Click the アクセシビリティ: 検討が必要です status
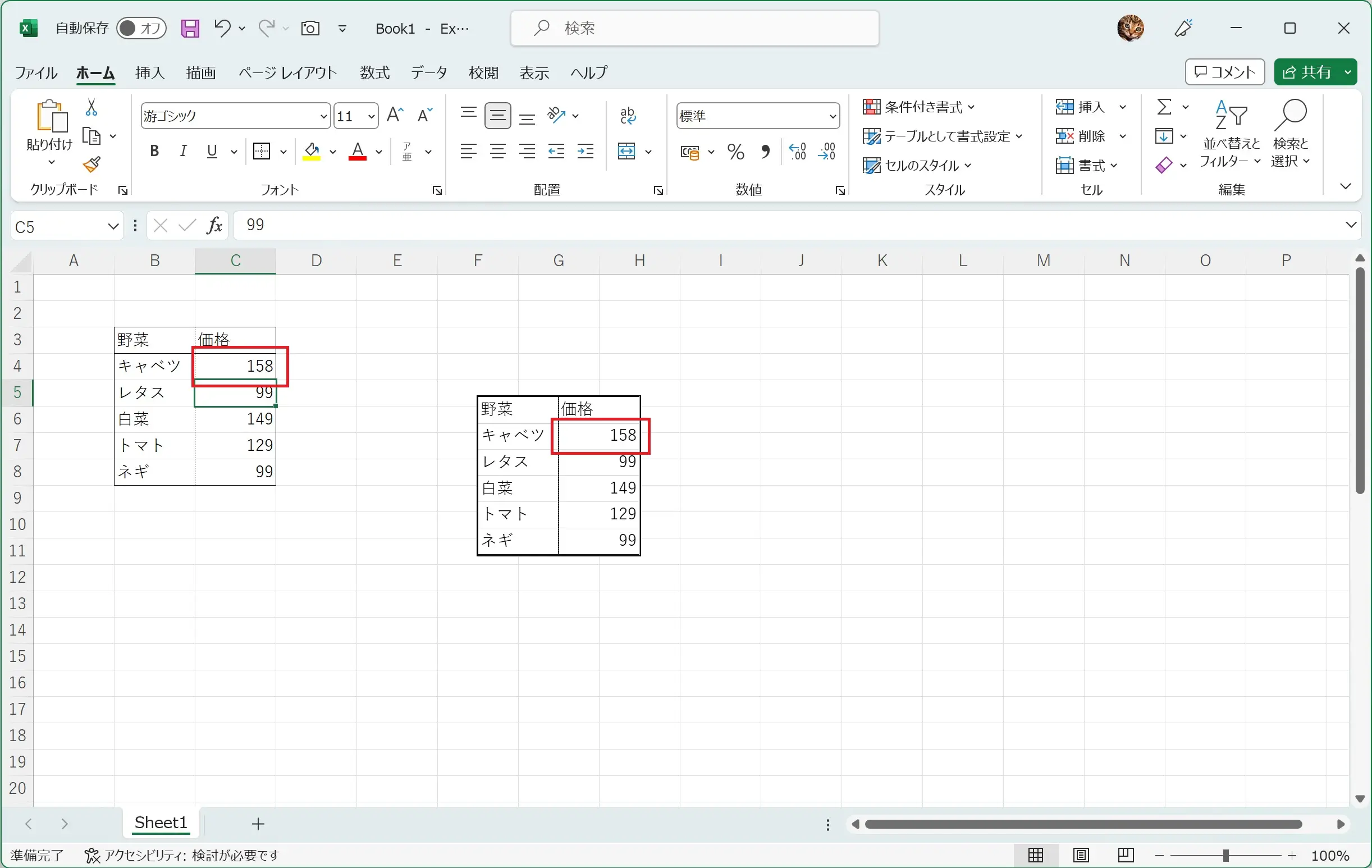 click(x=182, y=856)
